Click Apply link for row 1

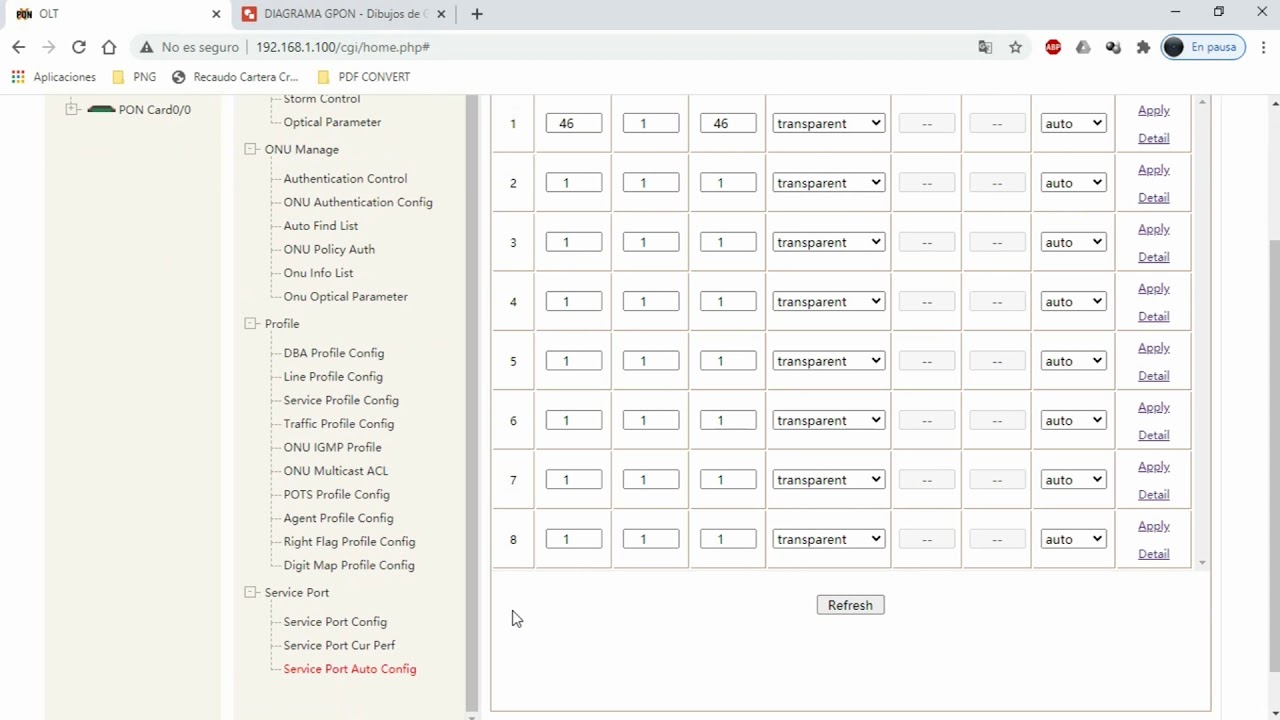click(x=1153, y=110)
